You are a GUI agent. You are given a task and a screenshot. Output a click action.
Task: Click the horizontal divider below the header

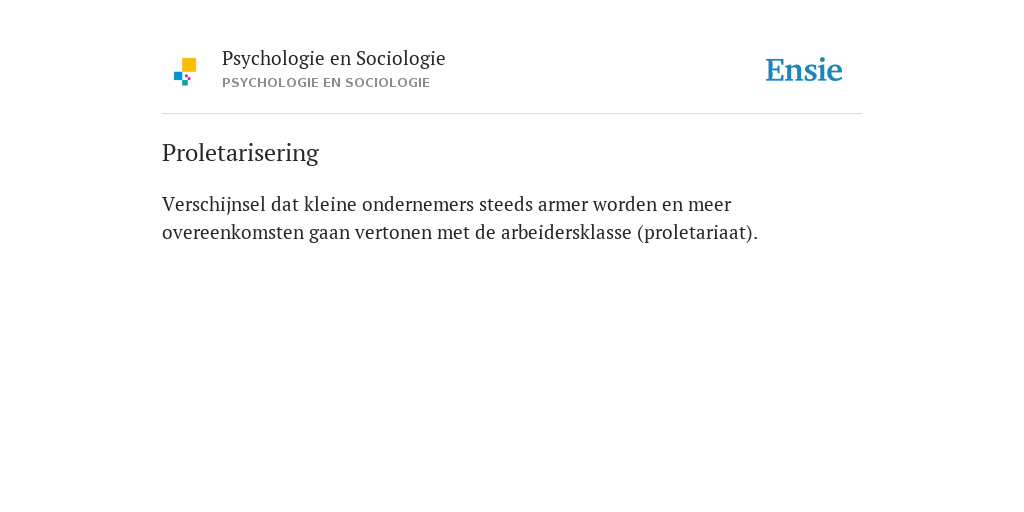pos(512,114)
